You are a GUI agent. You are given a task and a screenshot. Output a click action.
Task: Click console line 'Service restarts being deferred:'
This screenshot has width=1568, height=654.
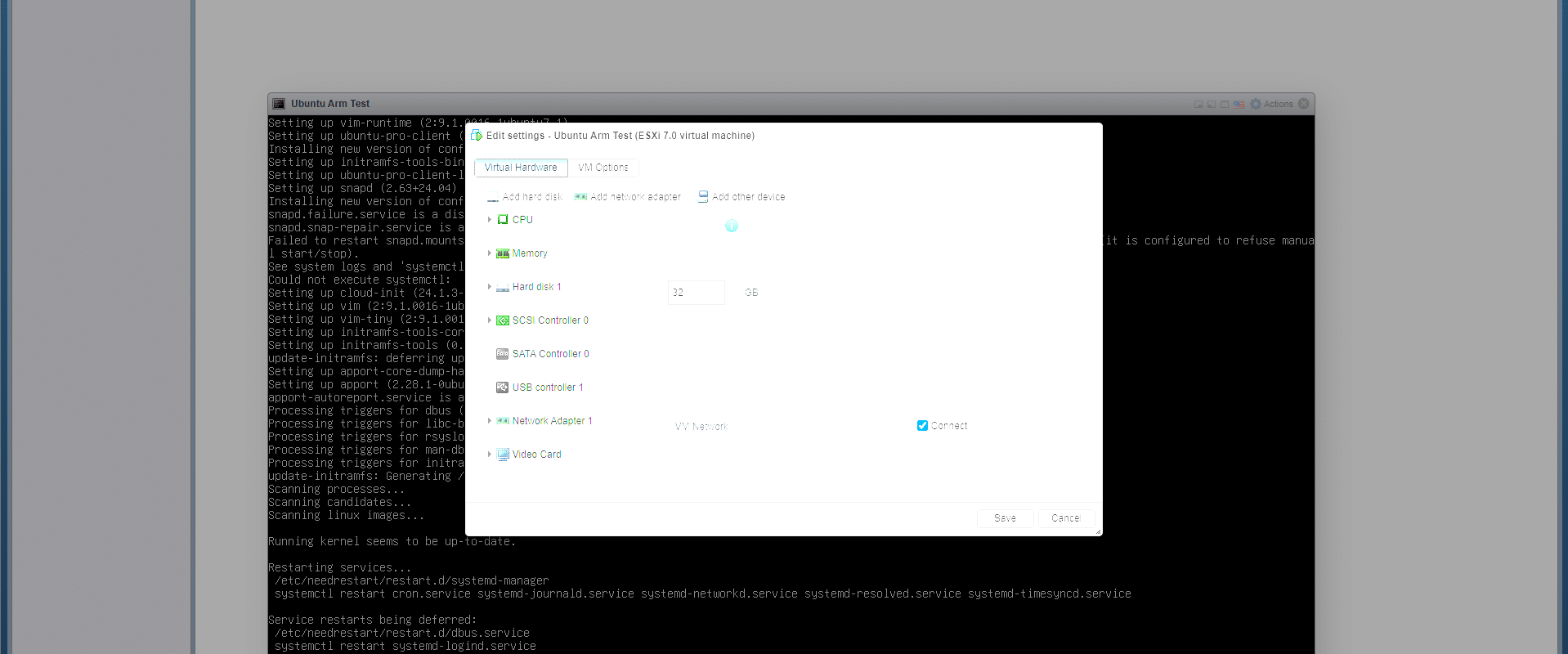pos(373,620)
